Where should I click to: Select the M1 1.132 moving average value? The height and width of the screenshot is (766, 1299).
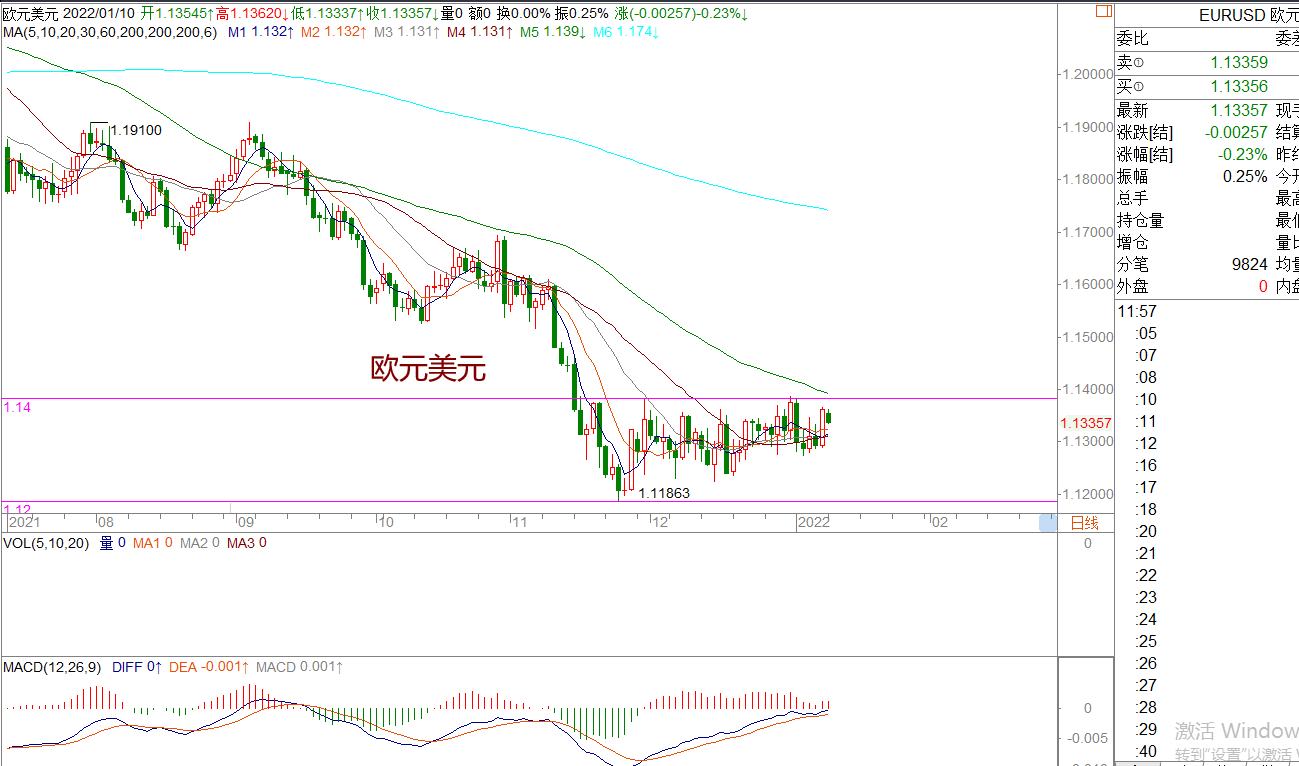[x=260, y=32]
